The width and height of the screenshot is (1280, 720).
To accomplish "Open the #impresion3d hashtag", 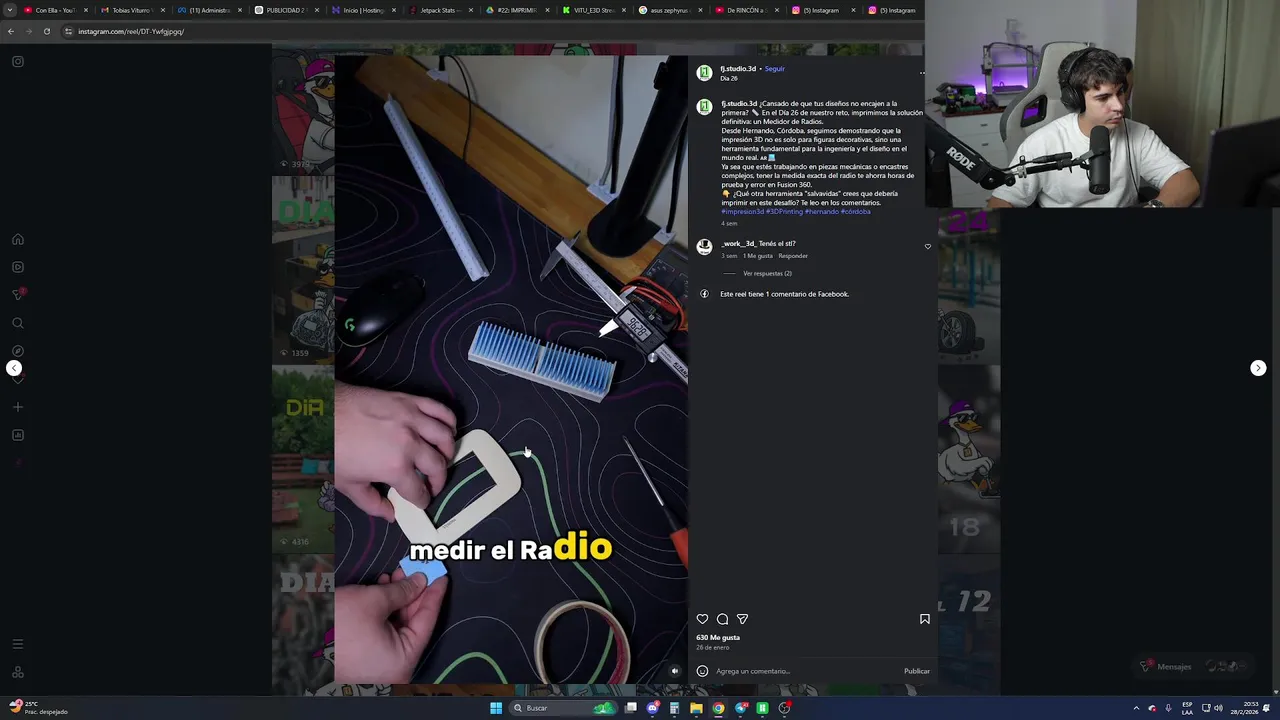I will (743, 212).
